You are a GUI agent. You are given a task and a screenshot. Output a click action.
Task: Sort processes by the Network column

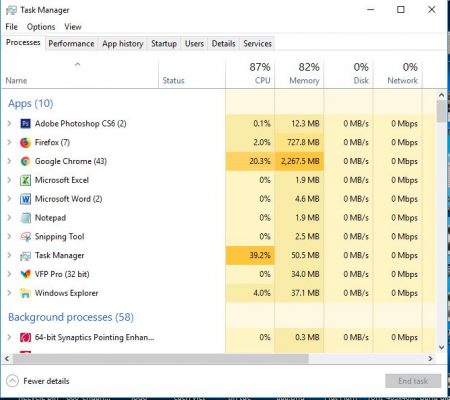tap(397, 73)
